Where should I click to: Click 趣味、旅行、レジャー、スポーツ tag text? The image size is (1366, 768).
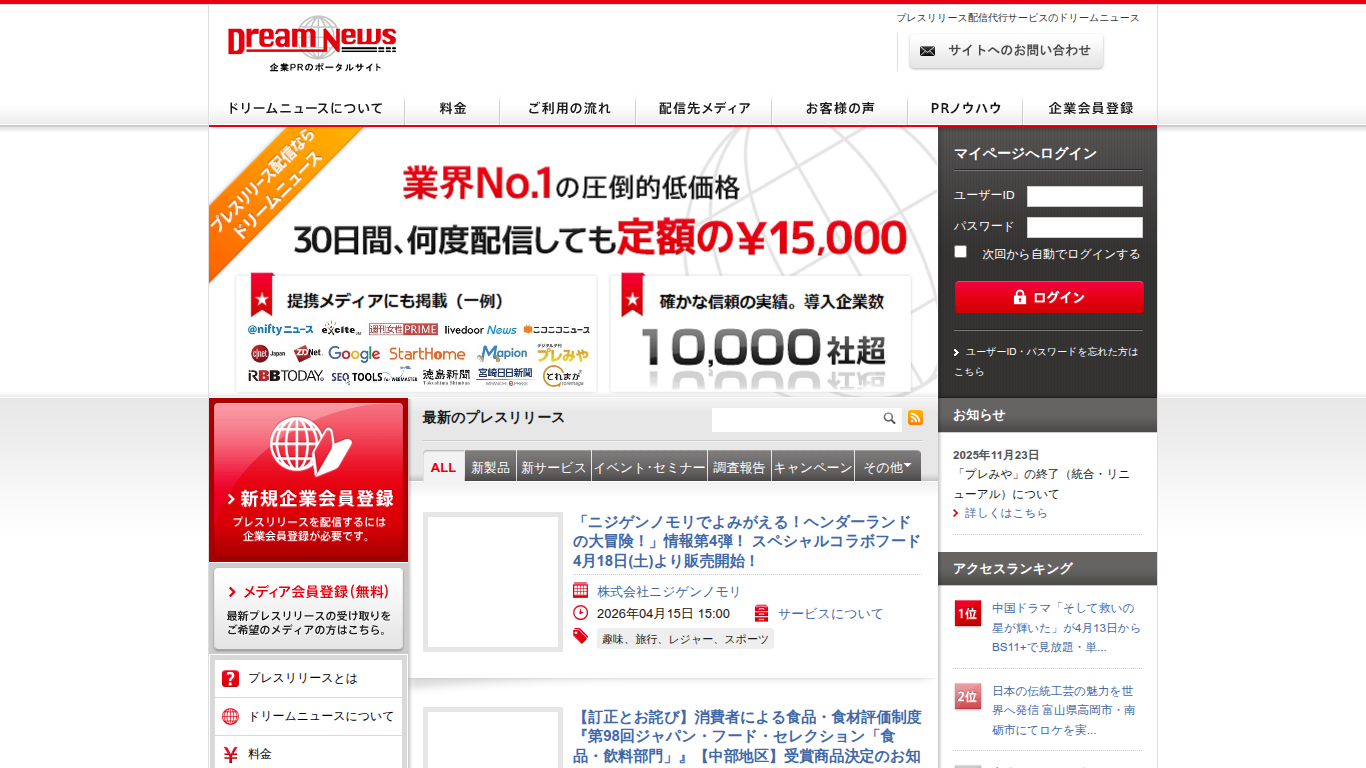(685, 639)
